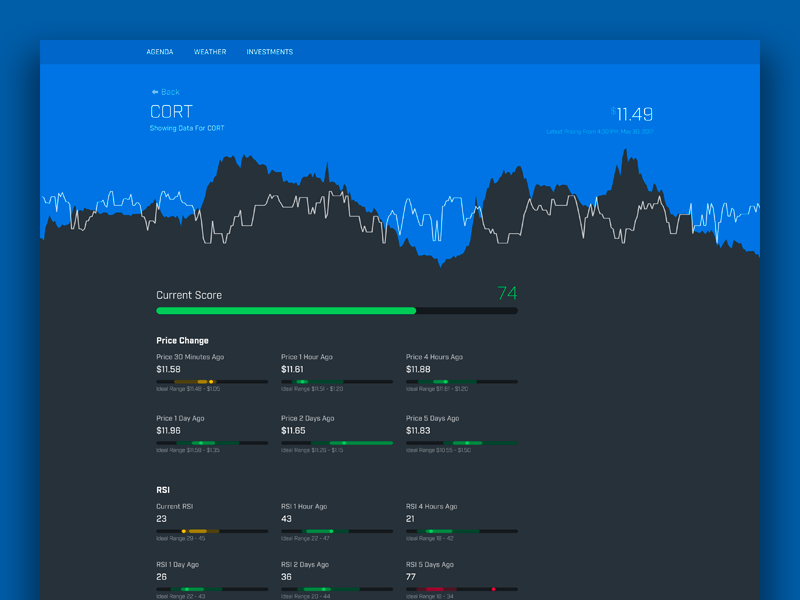Screen dimensions: 800x600
Task: Click RSI 5 Days Ago value 77
Action: pyautogui.click(x=411, y=577)
